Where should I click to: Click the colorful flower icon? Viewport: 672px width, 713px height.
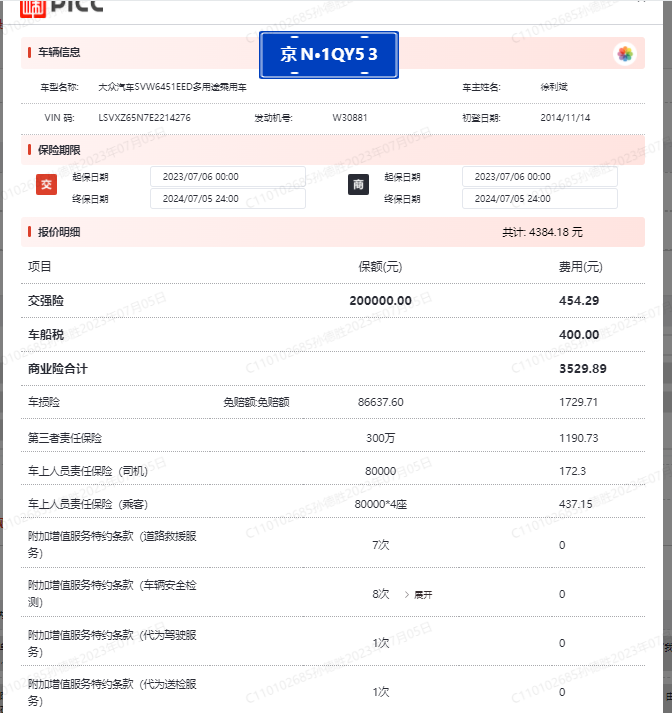pyautogui.click(x=625, y=54)
